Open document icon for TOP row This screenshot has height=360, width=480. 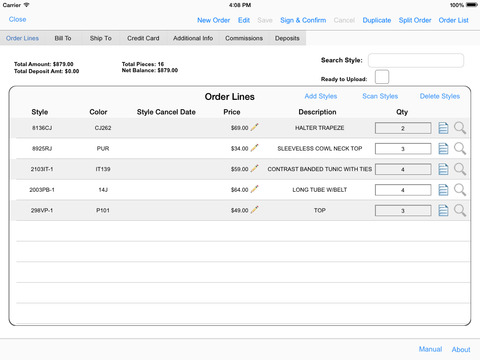[443, 210]
